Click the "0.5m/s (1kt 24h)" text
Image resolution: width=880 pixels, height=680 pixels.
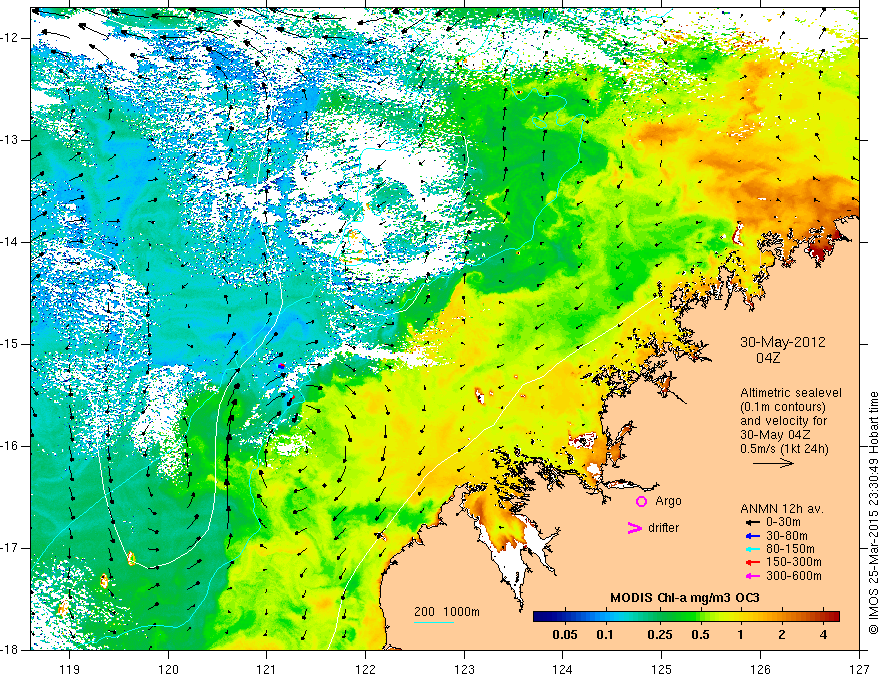coord(784,449)
